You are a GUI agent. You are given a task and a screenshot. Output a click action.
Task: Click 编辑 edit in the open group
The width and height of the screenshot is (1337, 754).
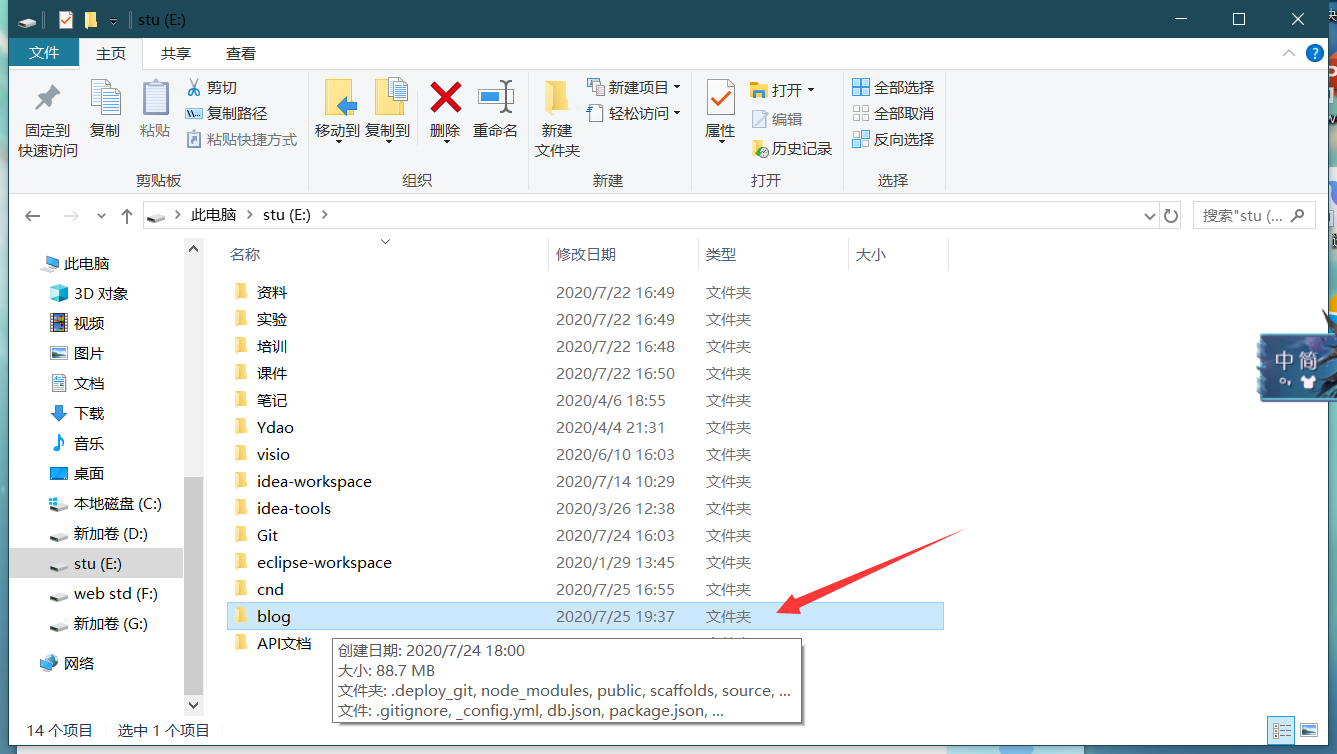click(776, 119)
